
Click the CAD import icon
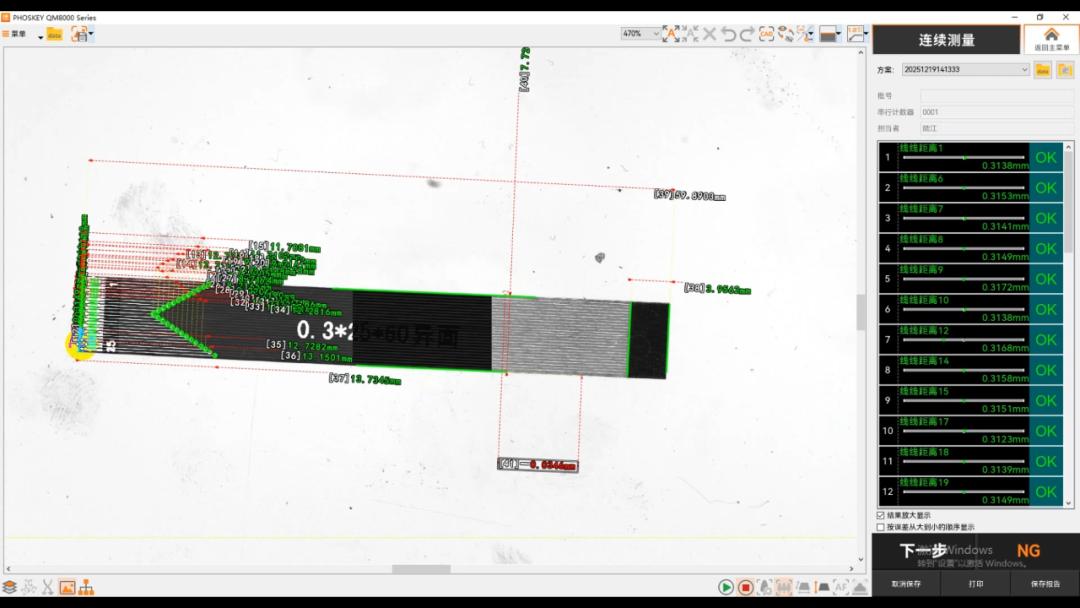pyautogui.click(x=767, y=34)
